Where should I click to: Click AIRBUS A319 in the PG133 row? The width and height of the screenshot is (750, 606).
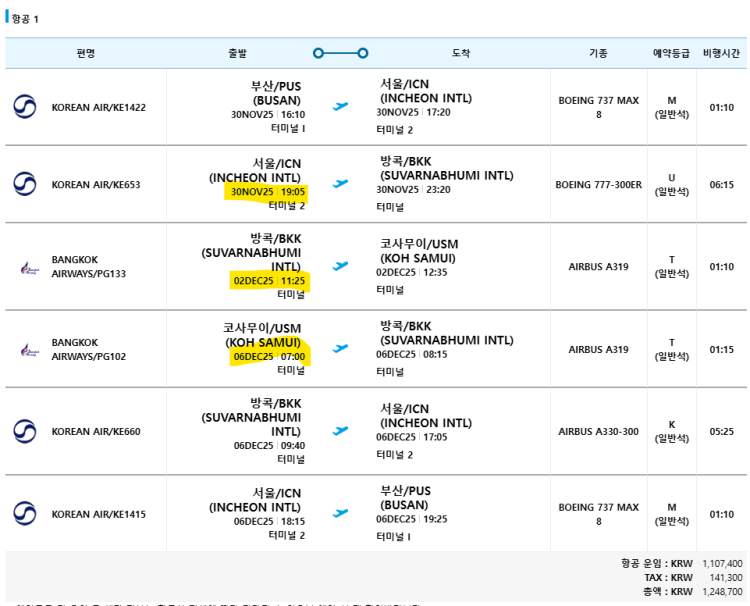click(x=598, y=267)
